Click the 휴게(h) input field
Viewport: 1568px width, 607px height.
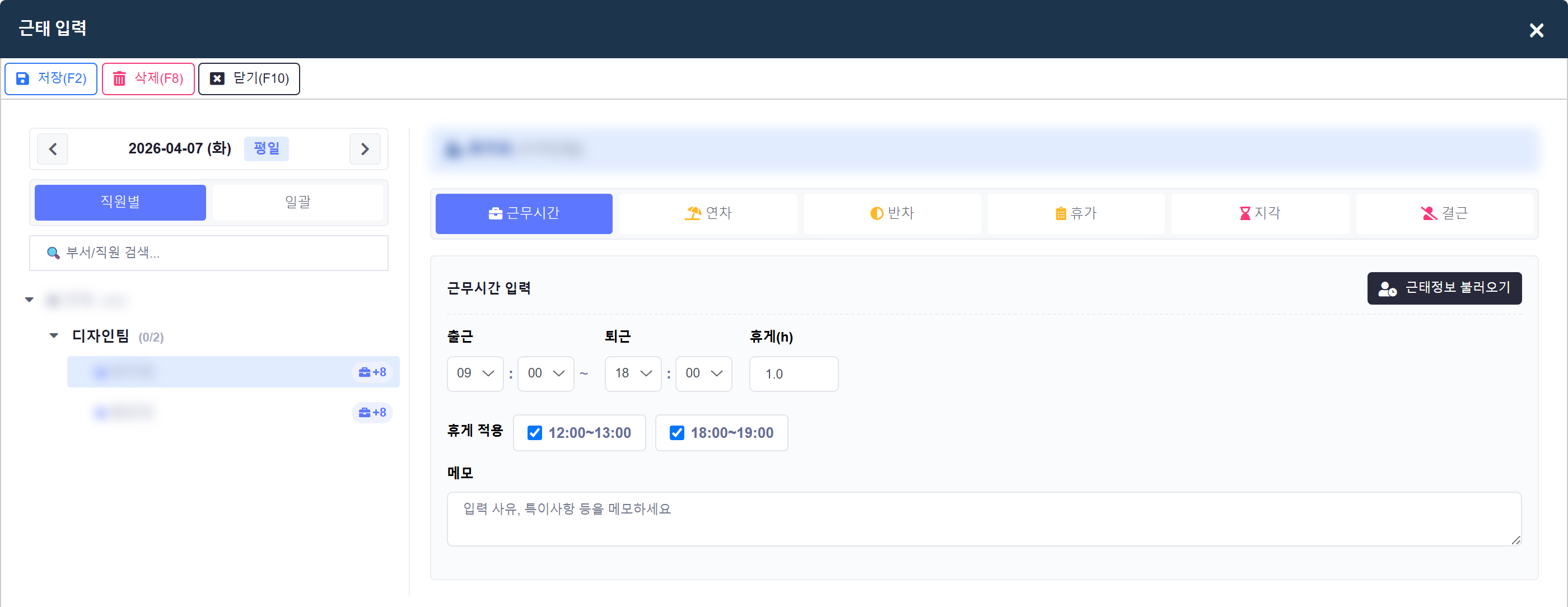(x=793, y=374)
